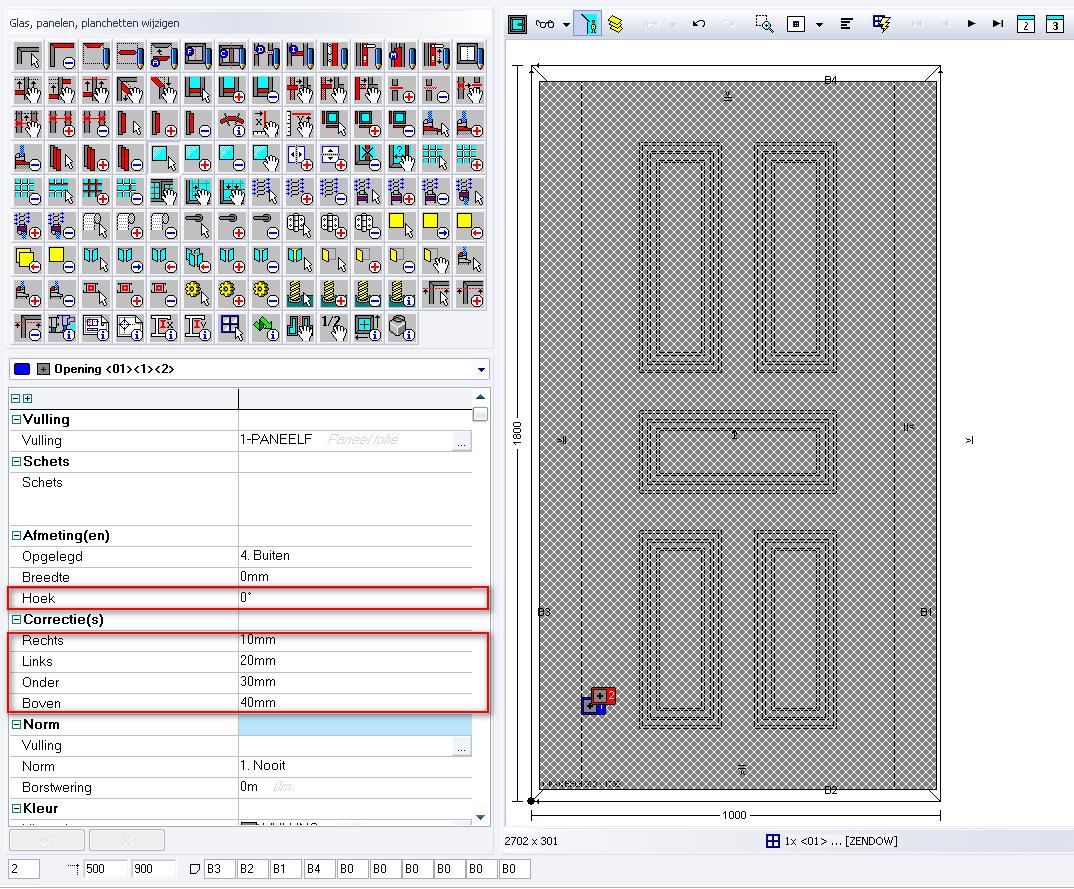Jump to last with skip-end button
This screenshot has height=889, width=1074.
point(998,24)
